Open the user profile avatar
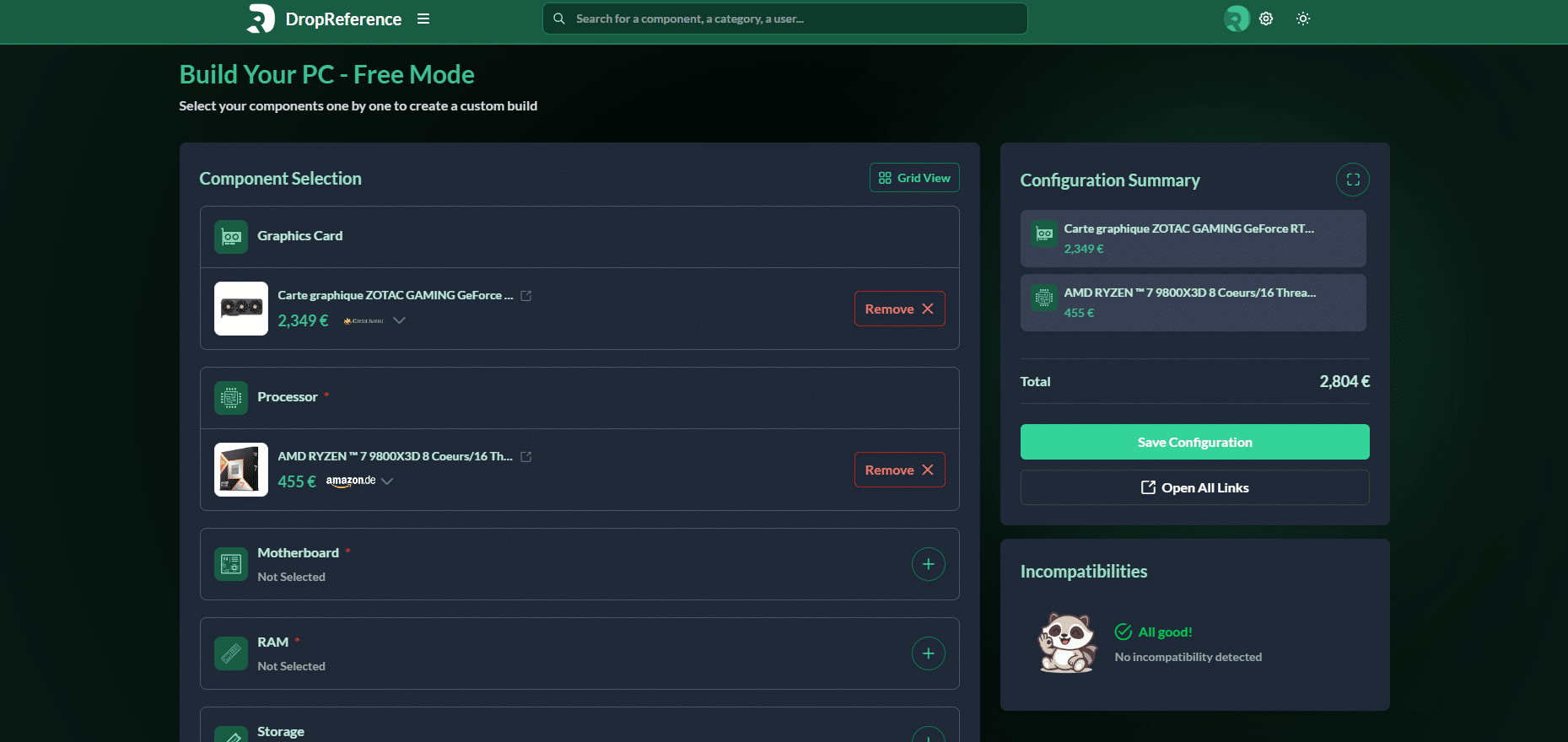This screenshot has width=1568, height=742. [1236, 19]
